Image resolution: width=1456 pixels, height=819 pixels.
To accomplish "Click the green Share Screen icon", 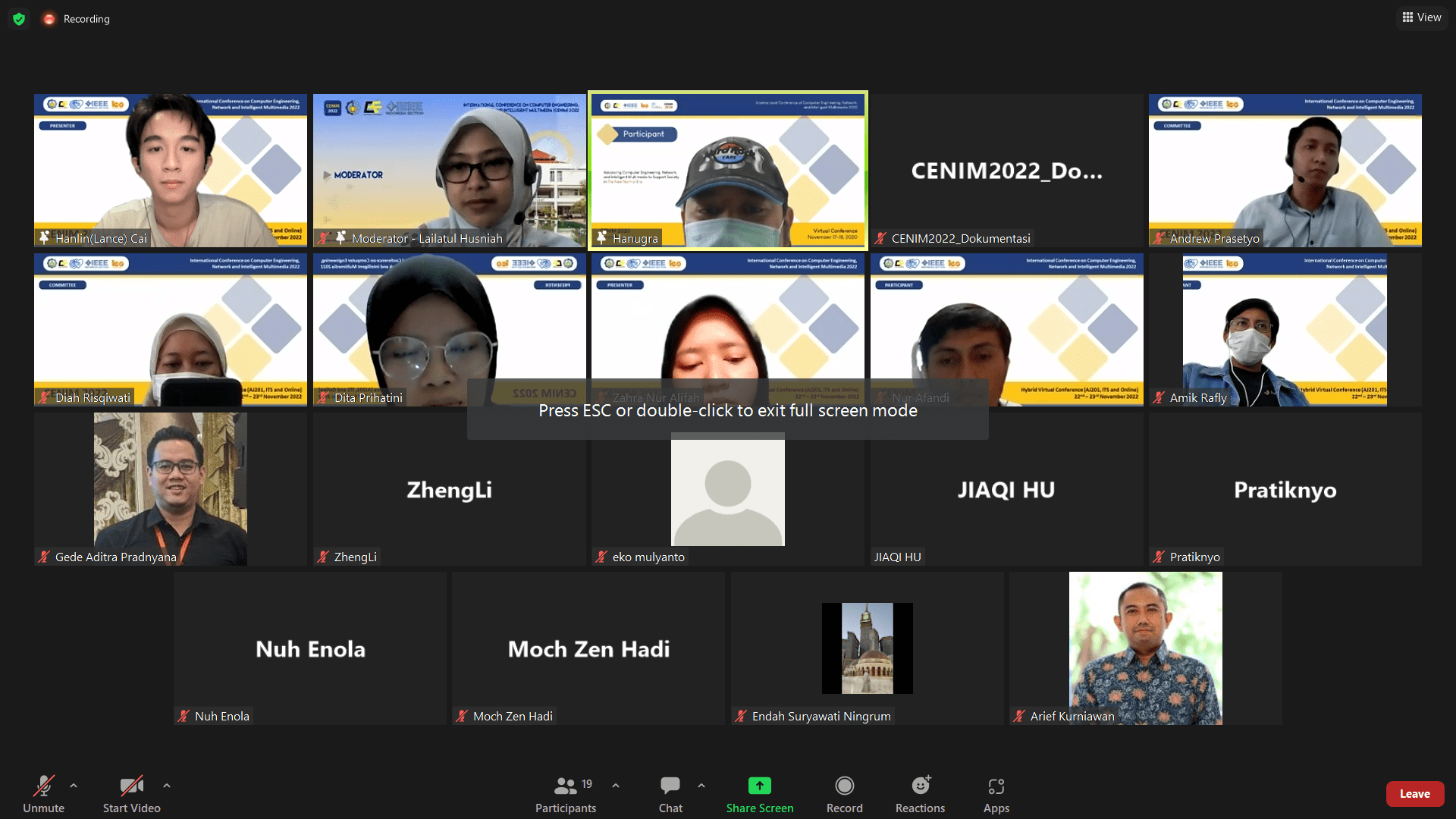I will point(759,786).
